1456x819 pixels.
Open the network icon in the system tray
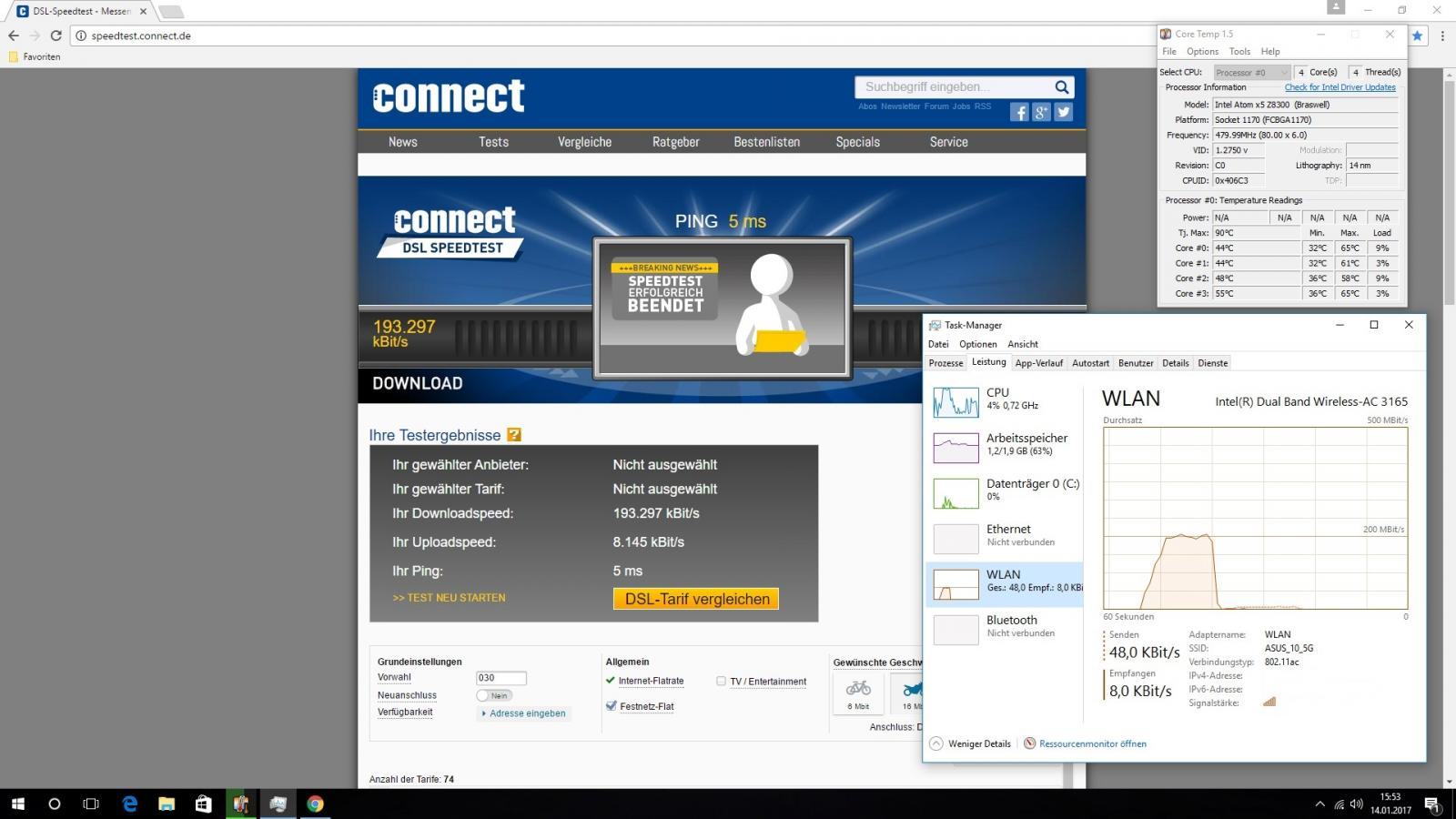point(1340,804)
